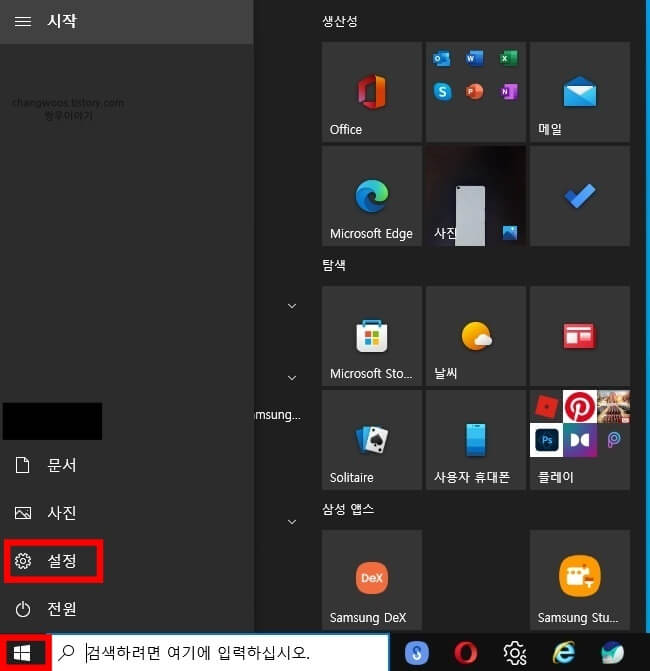Click the taskbar search box
The height and width of the screenshot is (671, 650).
click(x=220, y=653)
